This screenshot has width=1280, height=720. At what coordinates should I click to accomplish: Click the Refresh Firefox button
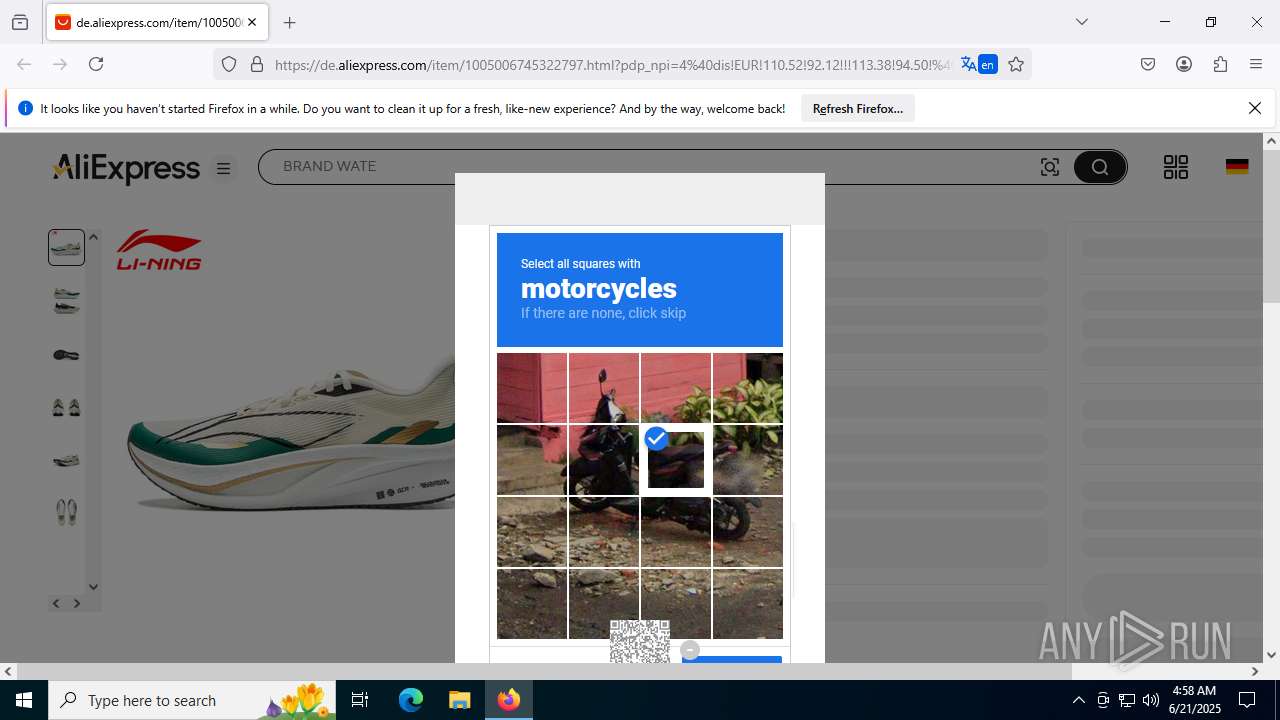click(x=858, y=109)
